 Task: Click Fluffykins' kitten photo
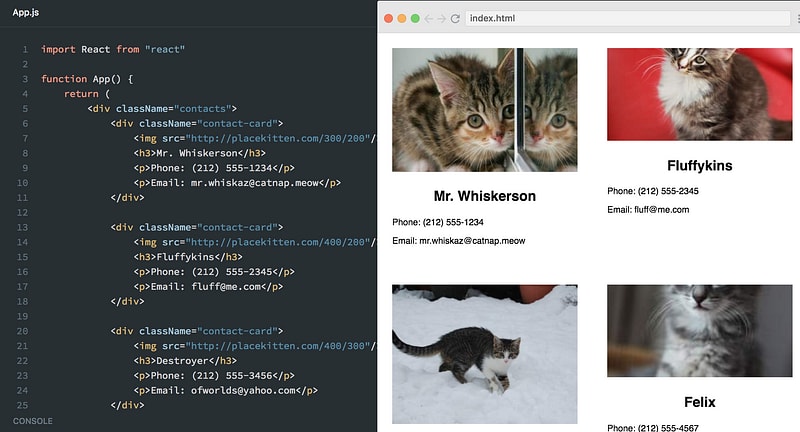699,94
